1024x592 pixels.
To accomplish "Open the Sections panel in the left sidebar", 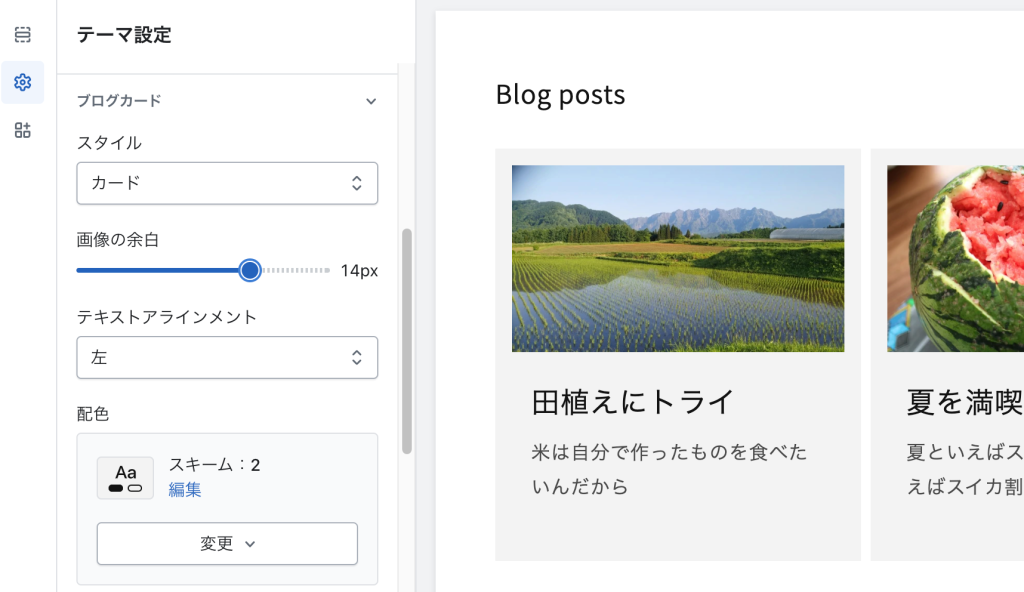I will 22,34.
